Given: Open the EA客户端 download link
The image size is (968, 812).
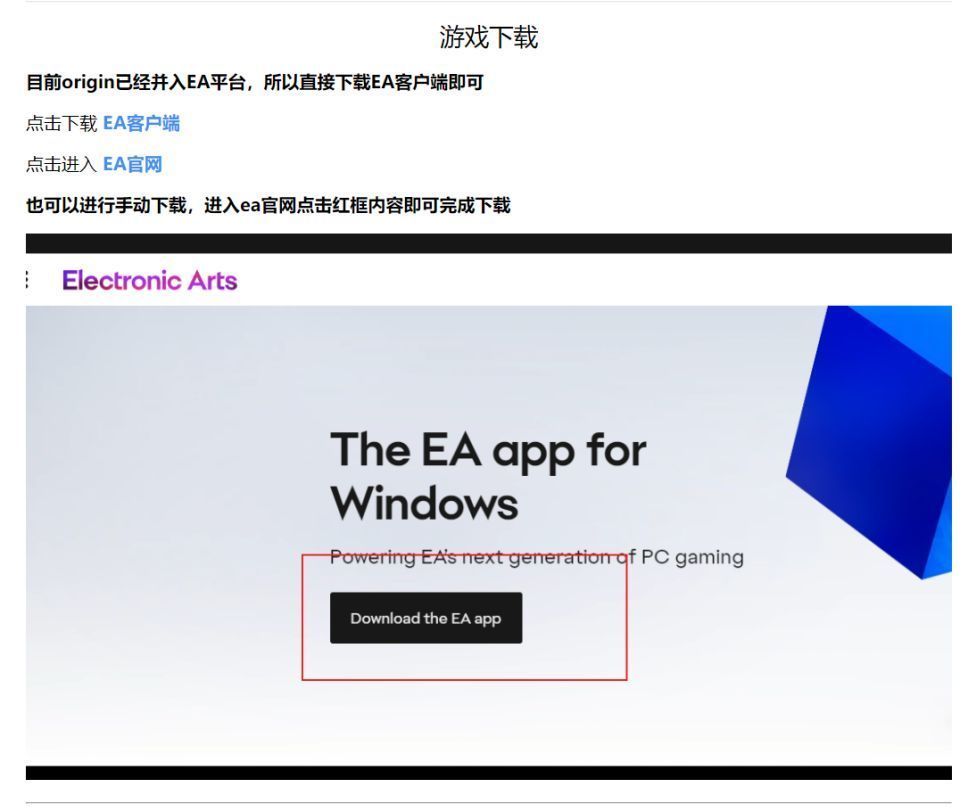Looking at the screenshot, I should click(x=141, y=123).
